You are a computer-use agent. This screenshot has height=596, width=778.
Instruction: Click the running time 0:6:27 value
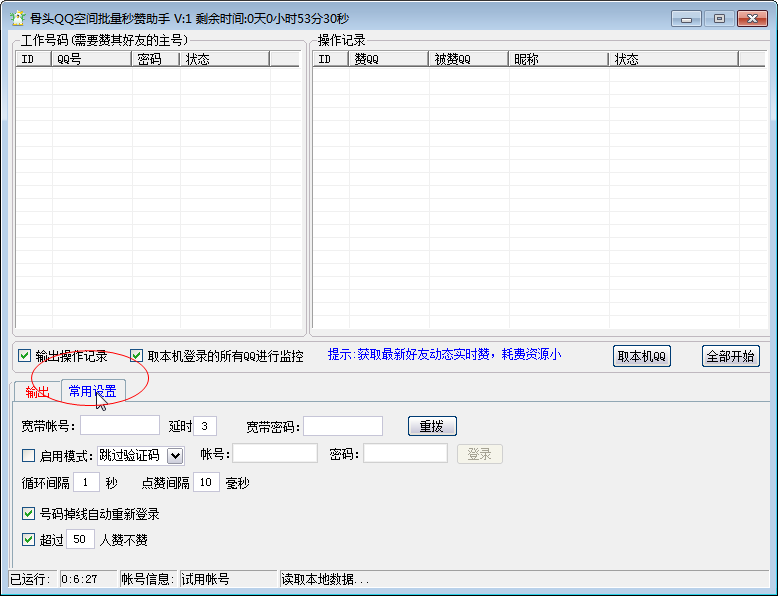coord(88,579)
